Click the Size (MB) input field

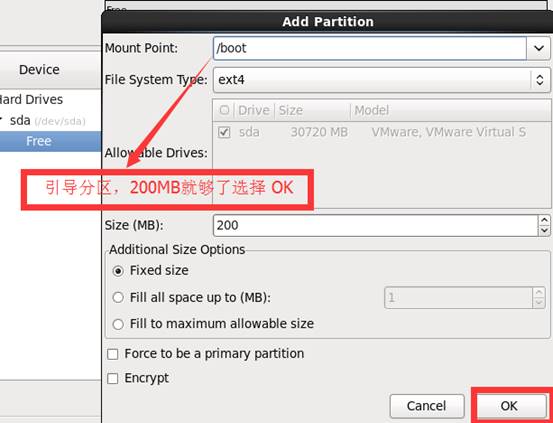tap(376, 225)
